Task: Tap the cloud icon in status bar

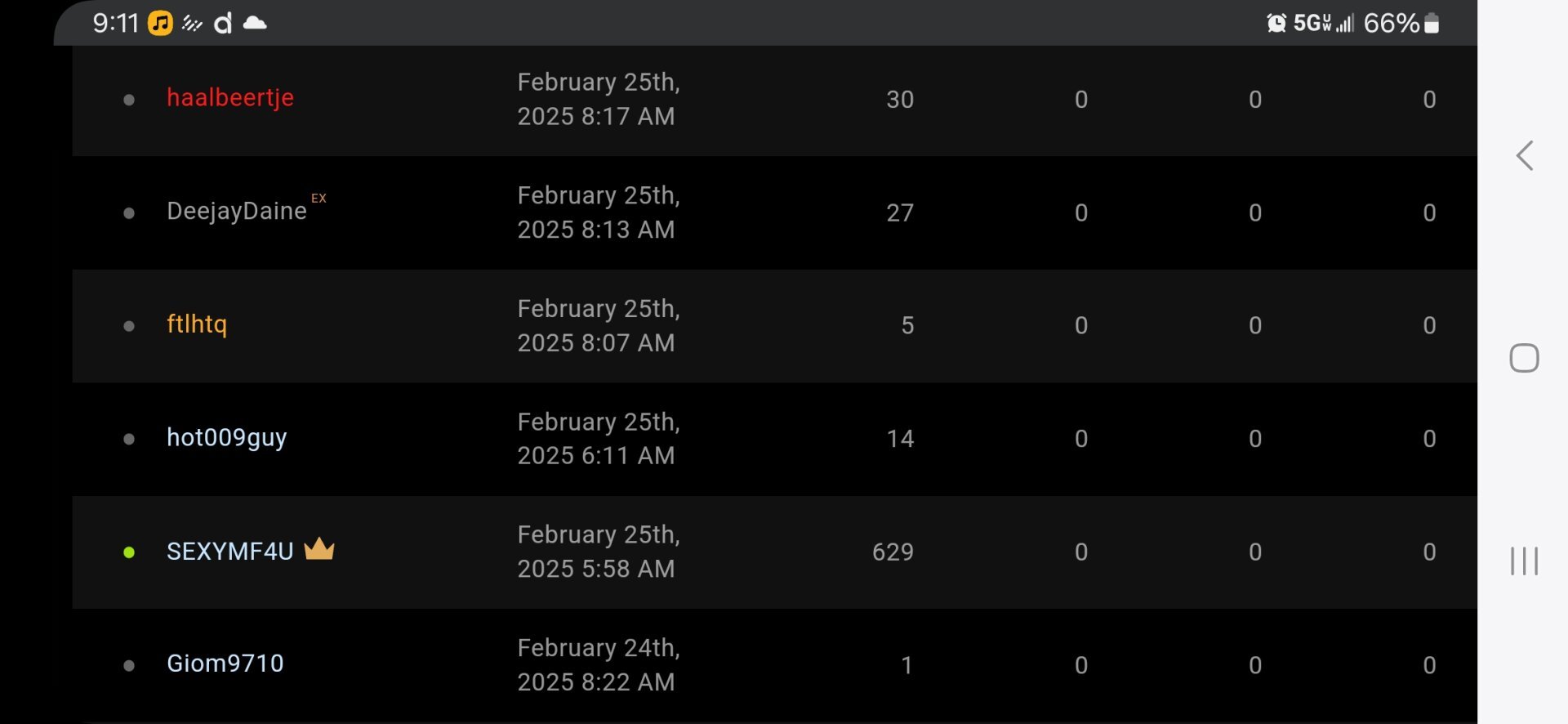Action: click(x=255, y=23)
